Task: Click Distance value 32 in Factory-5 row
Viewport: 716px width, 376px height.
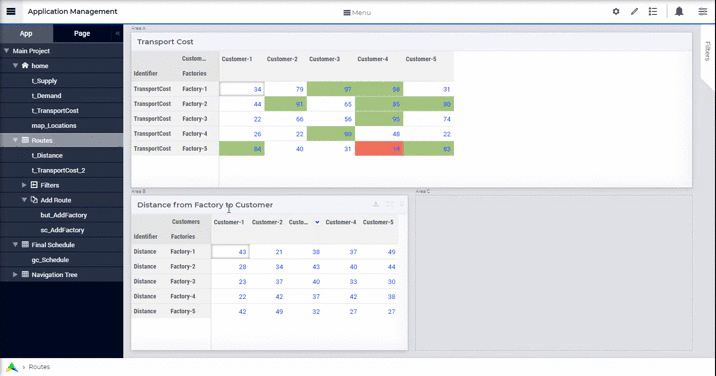Action: click(304, 312)
